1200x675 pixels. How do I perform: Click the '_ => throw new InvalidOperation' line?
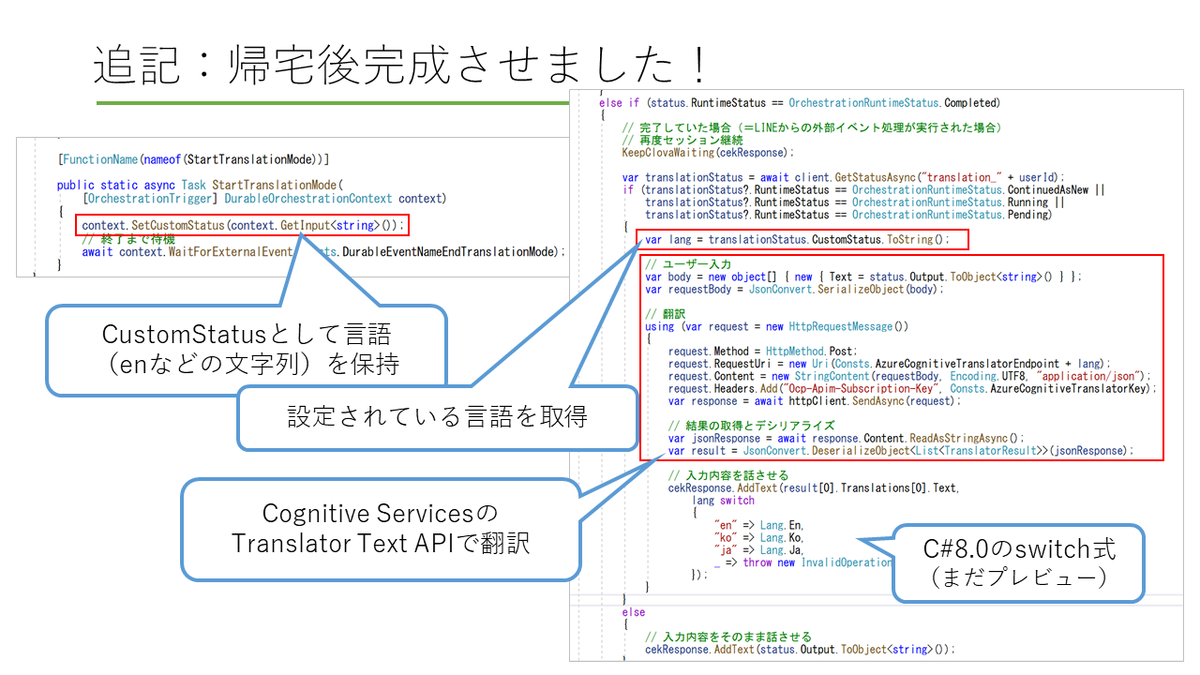pyautogui.click(x=803, y=563)
